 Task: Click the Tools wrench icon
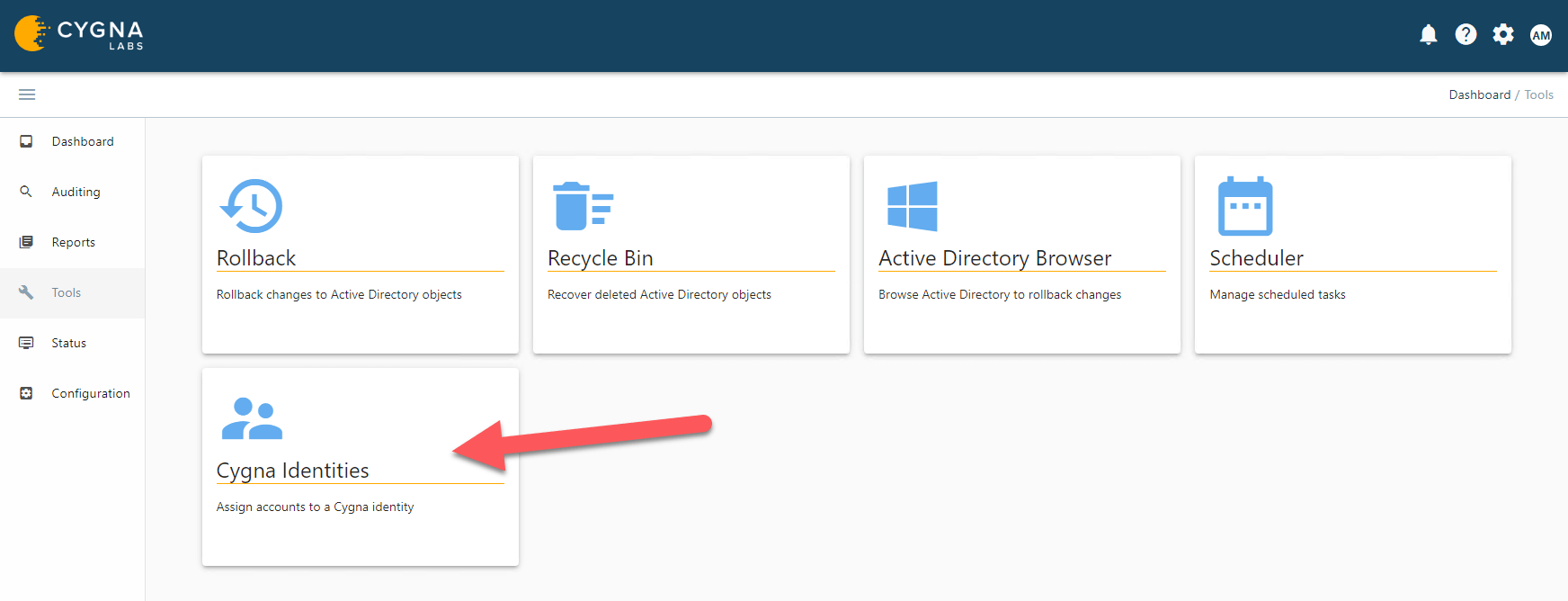click(26, 292)
